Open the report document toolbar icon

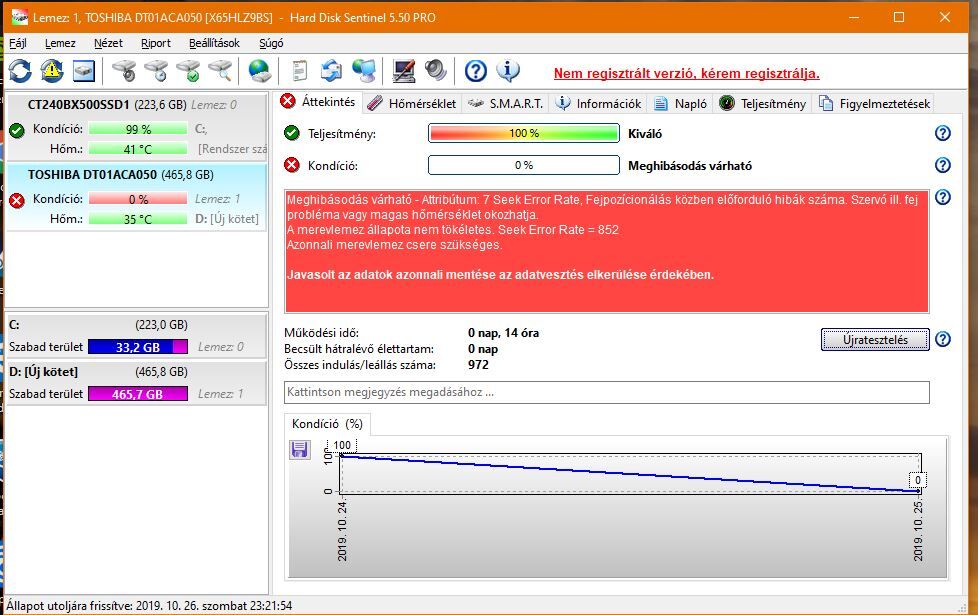(299, 71)
